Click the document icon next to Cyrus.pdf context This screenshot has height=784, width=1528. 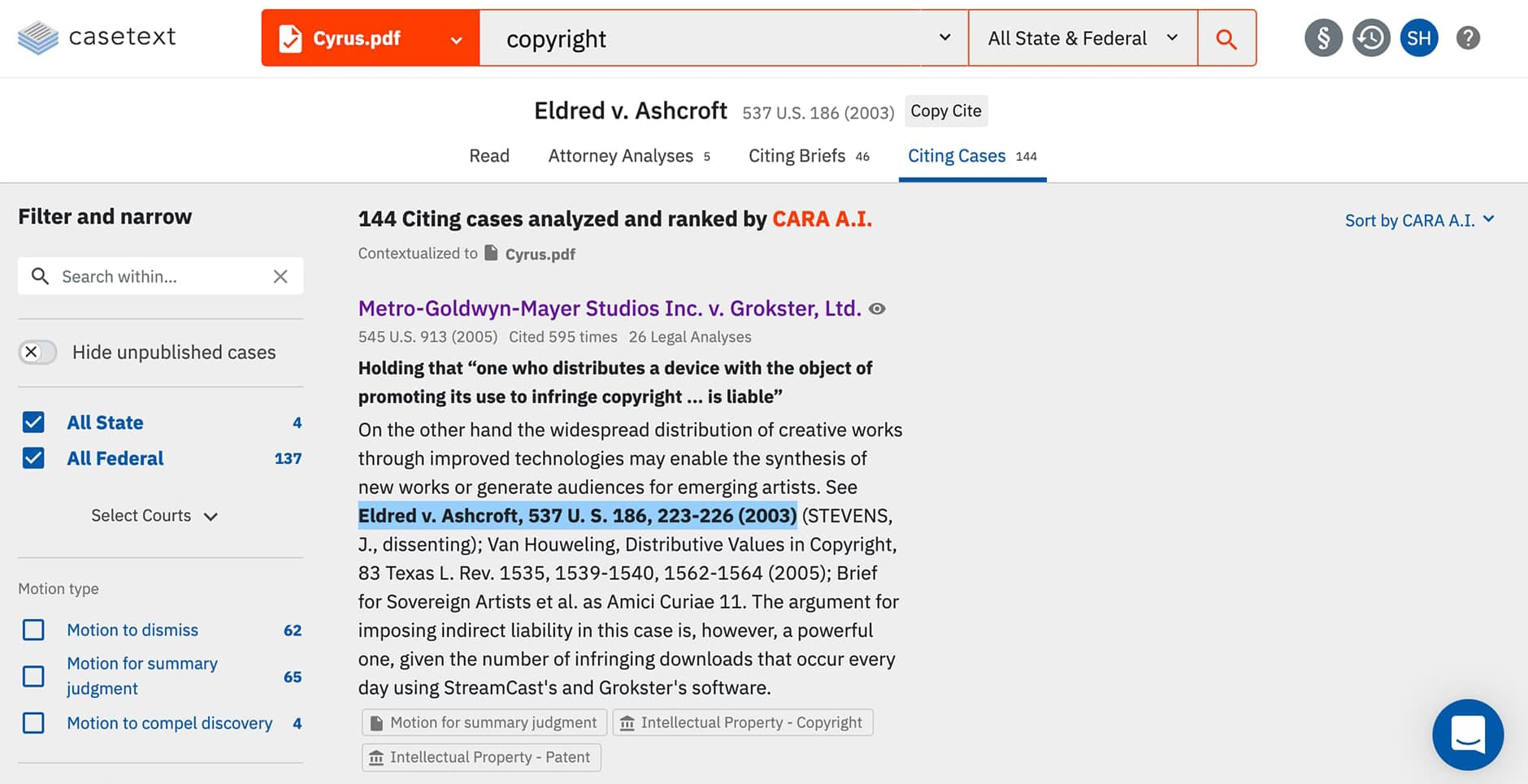491,253
